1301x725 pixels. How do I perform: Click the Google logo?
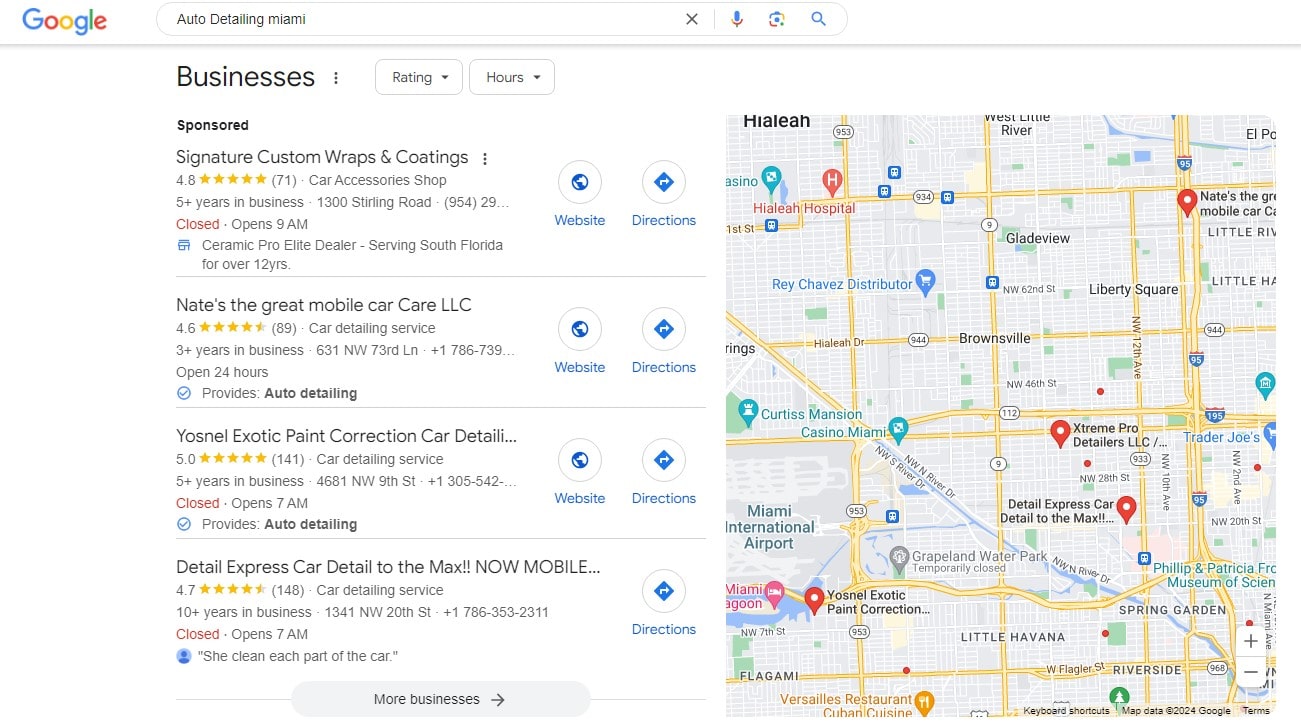tap(65, 20)
